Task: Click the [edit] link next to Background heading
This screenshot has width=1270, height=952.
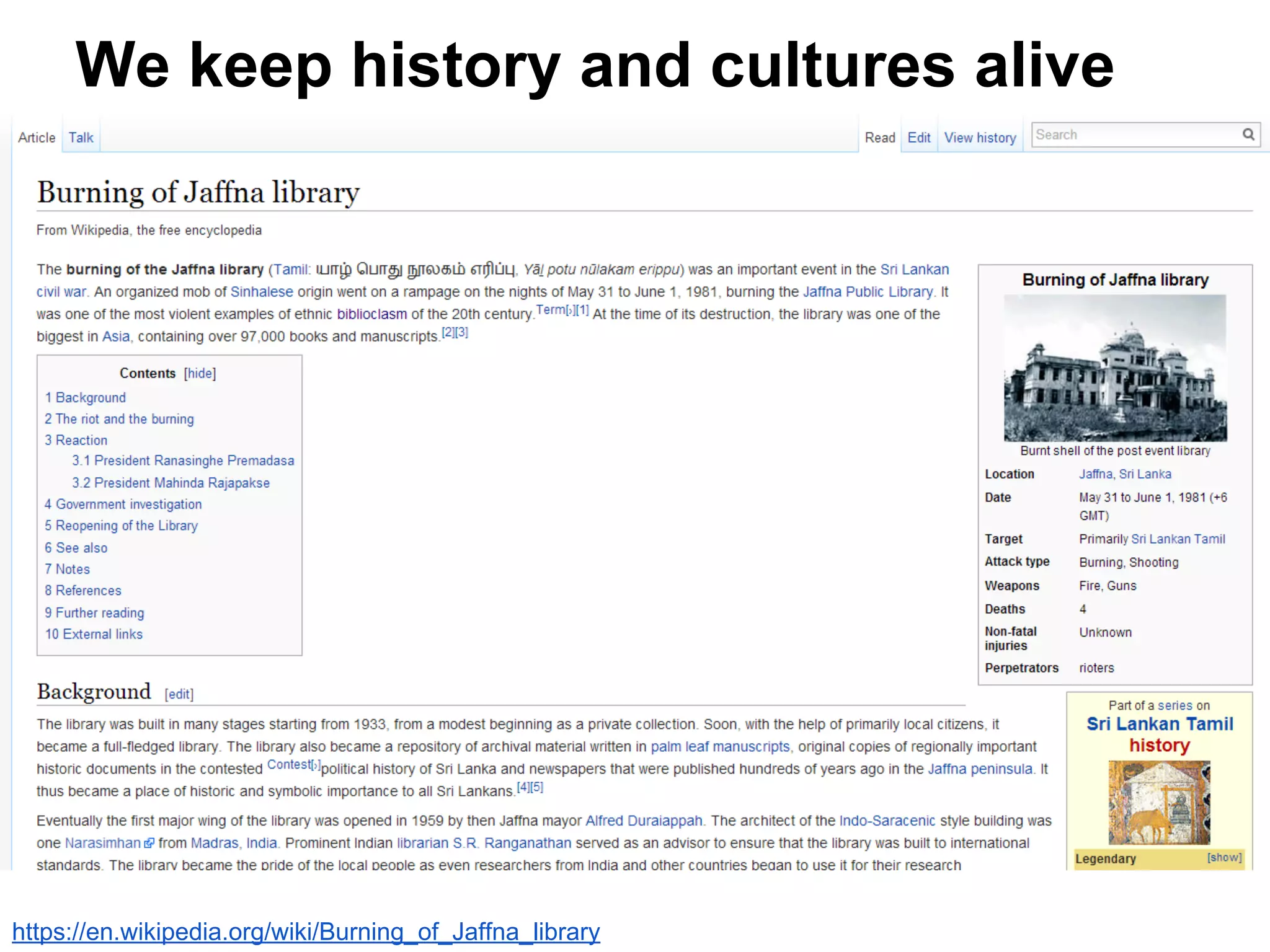Action: 179,694
